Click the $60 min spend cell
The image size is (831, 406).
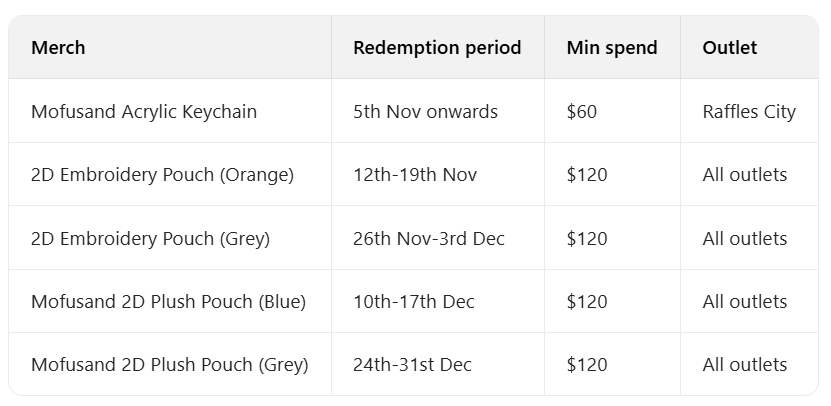click(x=582, y=112)
